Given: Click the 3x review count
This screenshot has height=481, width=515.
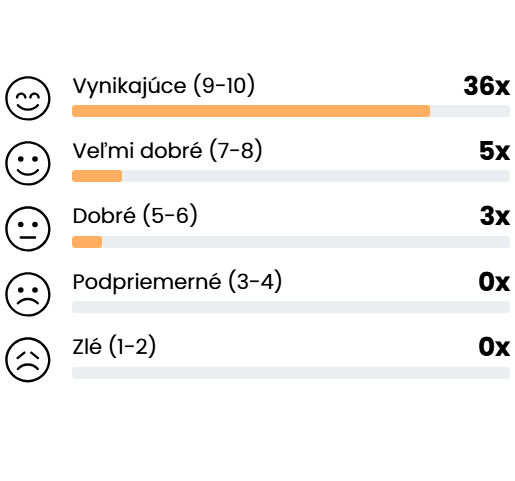Looking at the screenshot, I should click(495, 216).
